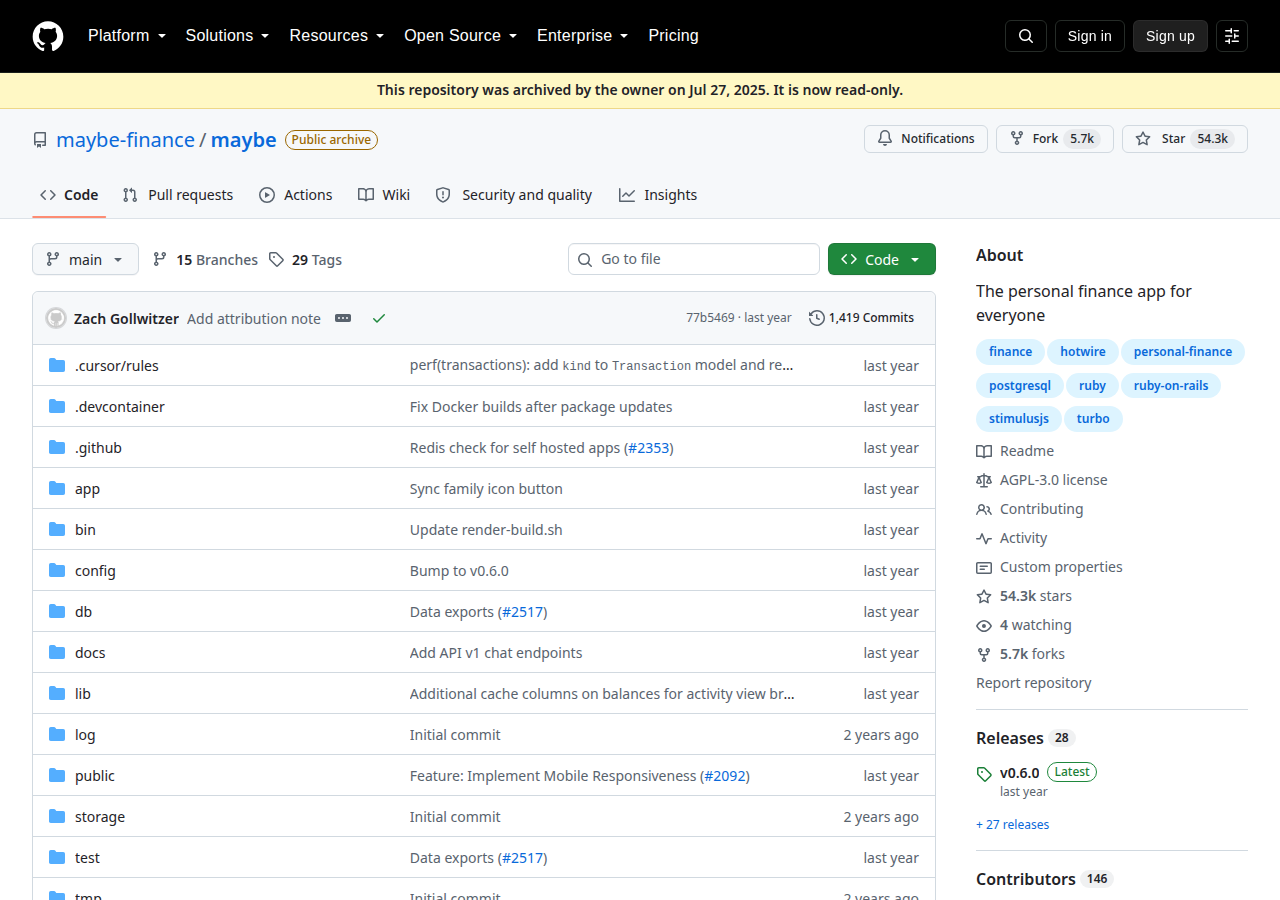Click the GitHub Octocat logo
Screen dimensions: 1280x900
tap(48, 36)
